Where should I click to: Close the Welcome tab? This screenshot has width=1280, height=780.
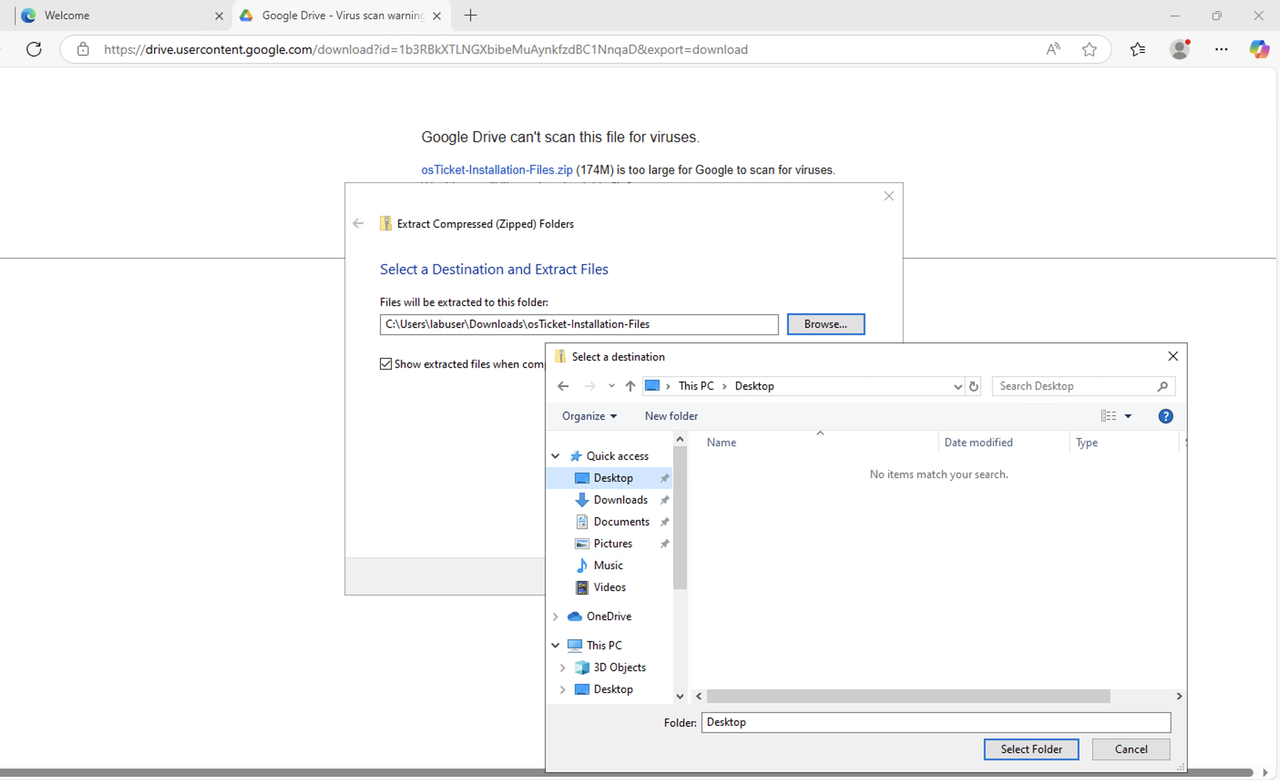click(219, 16)
